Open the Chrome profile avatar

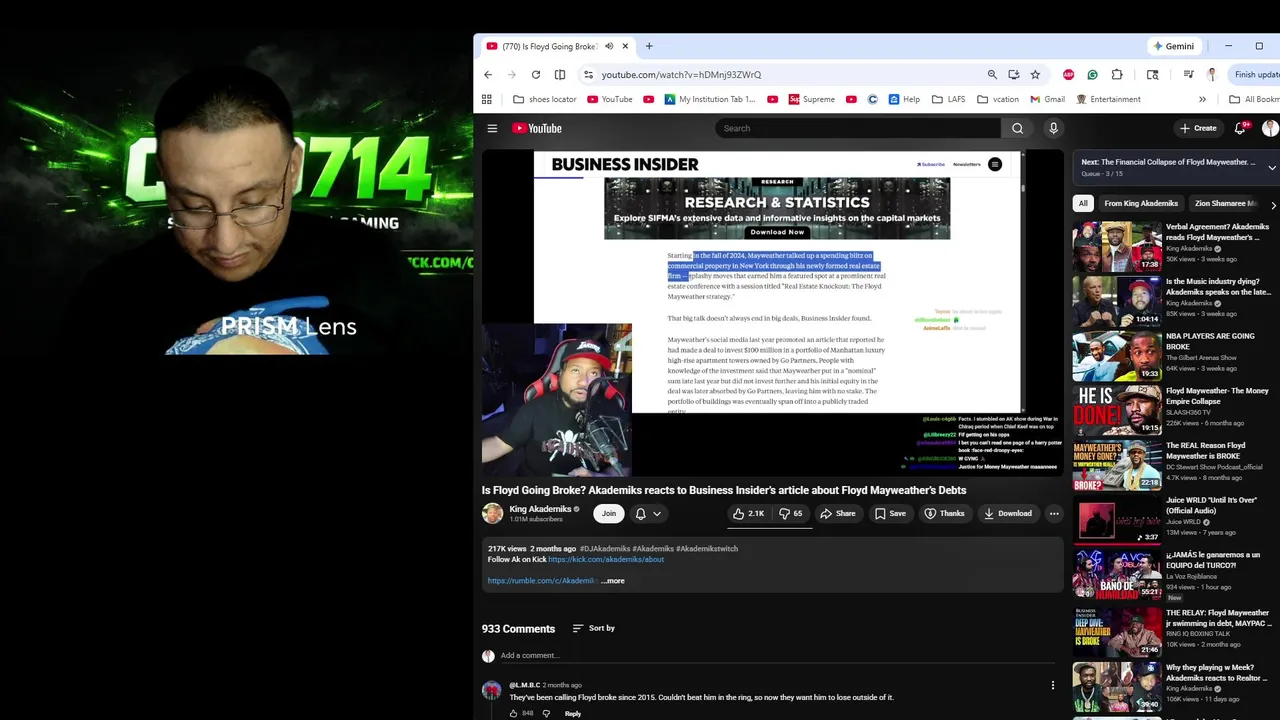click(1212, 74)
